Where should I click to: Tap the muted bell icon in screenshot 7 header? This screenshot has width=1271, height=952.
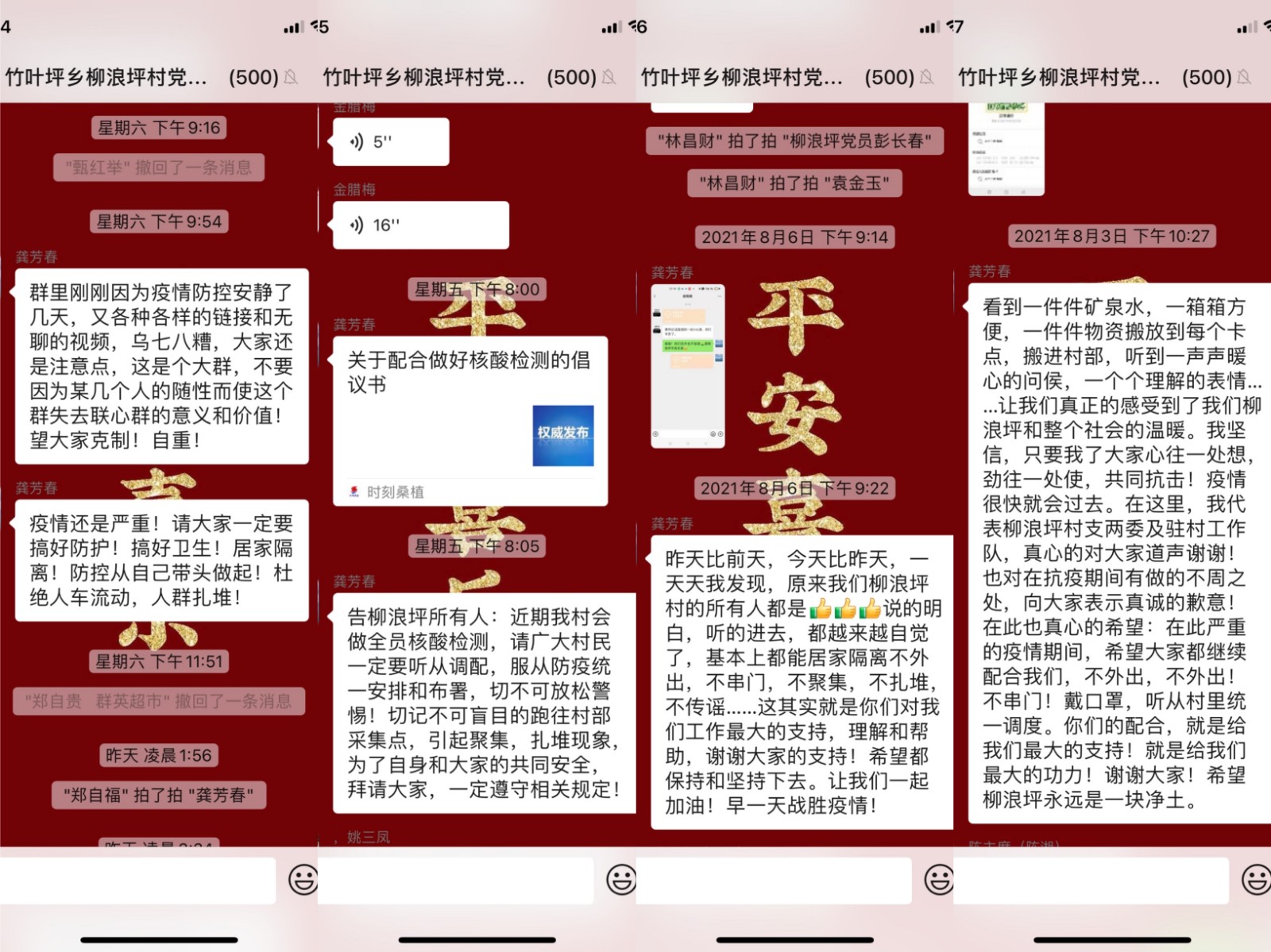1245,77
